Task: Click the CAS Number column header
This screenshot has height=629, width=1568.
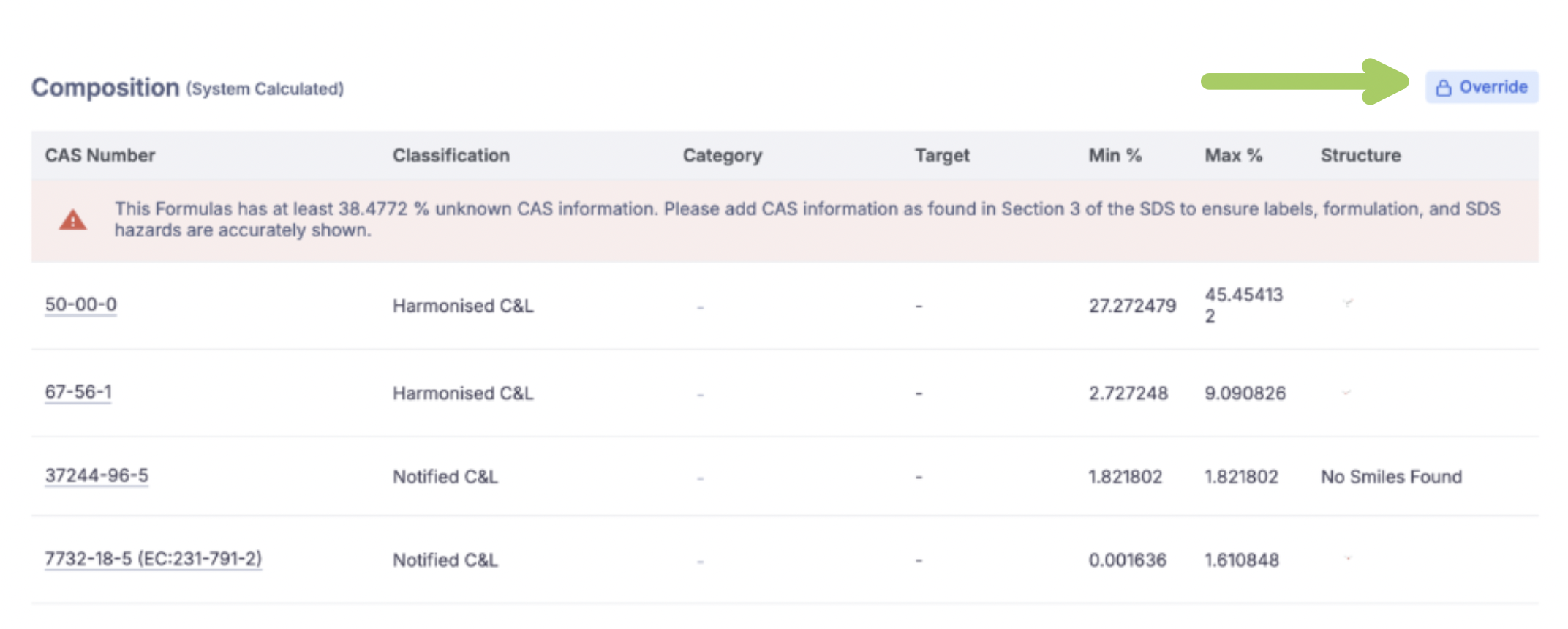Action: pos(100,155)
